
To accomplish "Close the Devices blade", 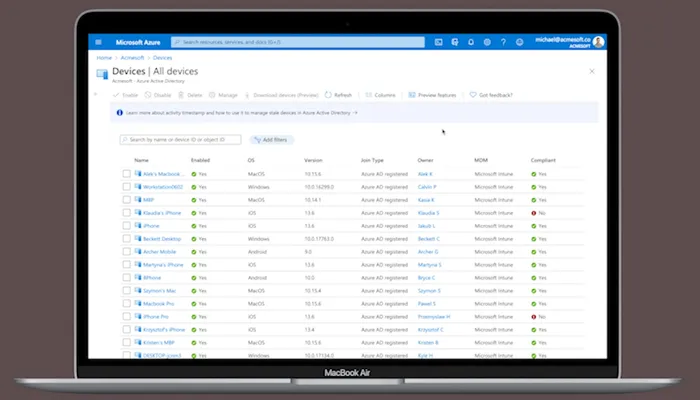I will 592,71.
